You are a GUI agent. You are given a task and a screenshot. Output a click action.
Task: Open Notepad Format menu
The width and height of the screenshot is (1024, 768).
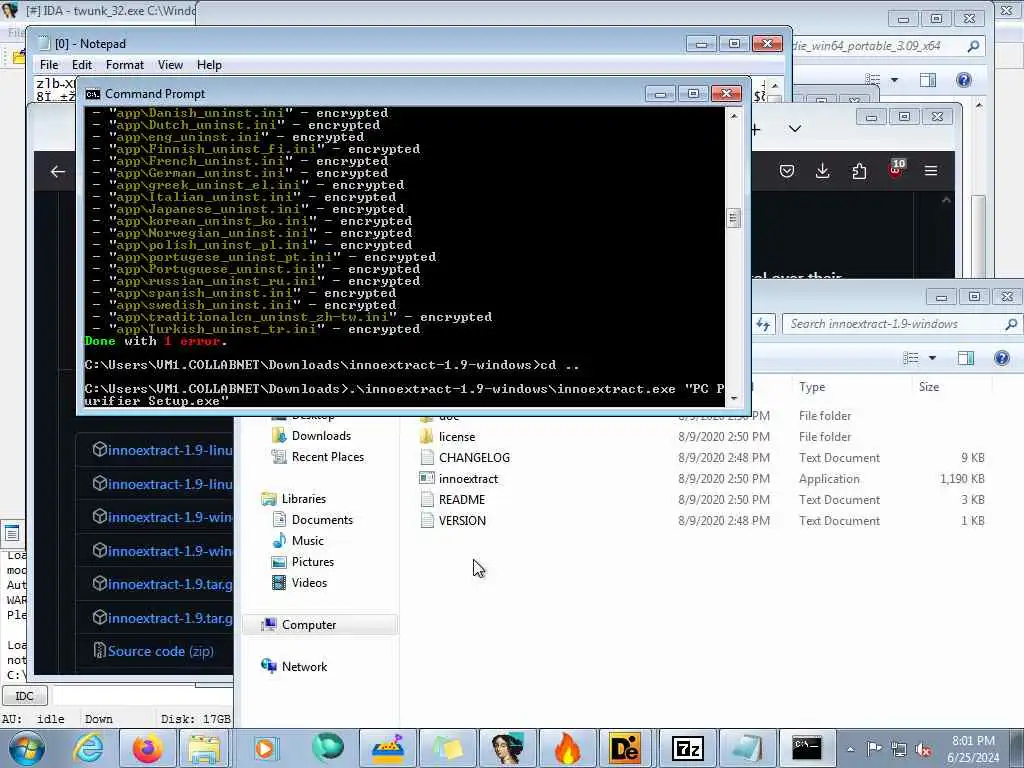coord(125,65)
